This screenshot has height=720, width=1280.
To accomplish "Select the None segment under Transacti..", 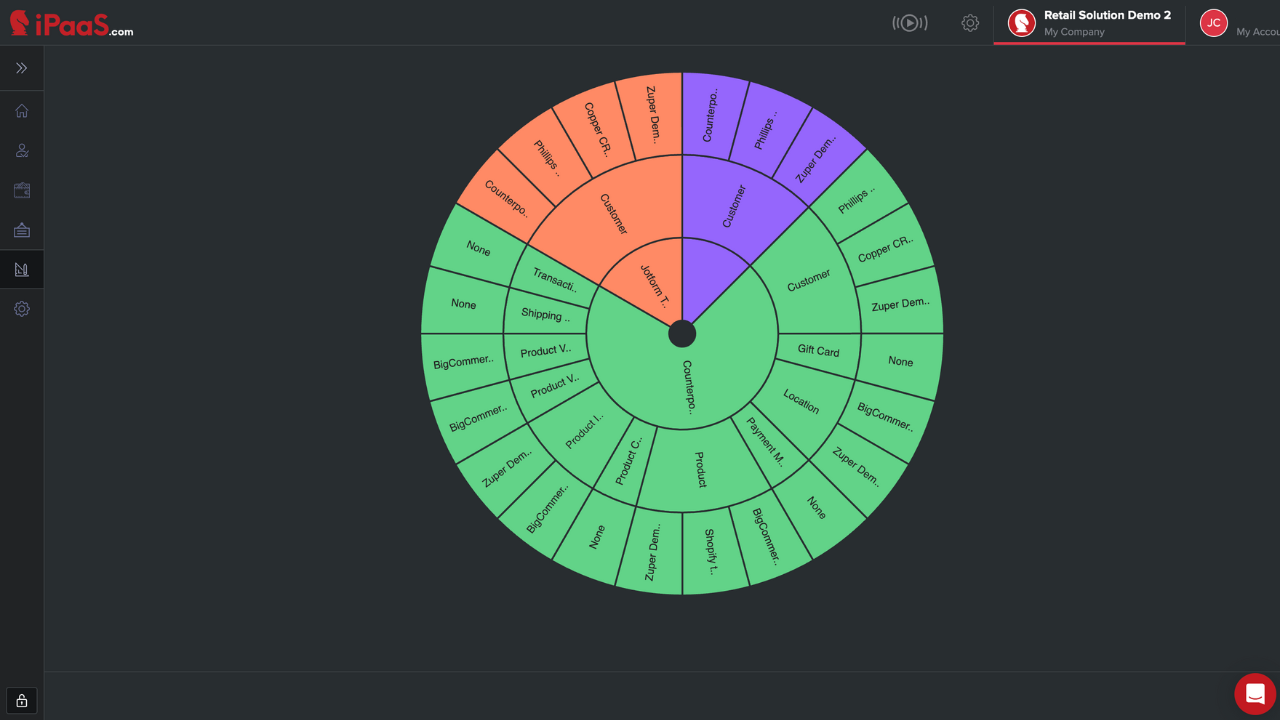I will [x=478, y=249].
